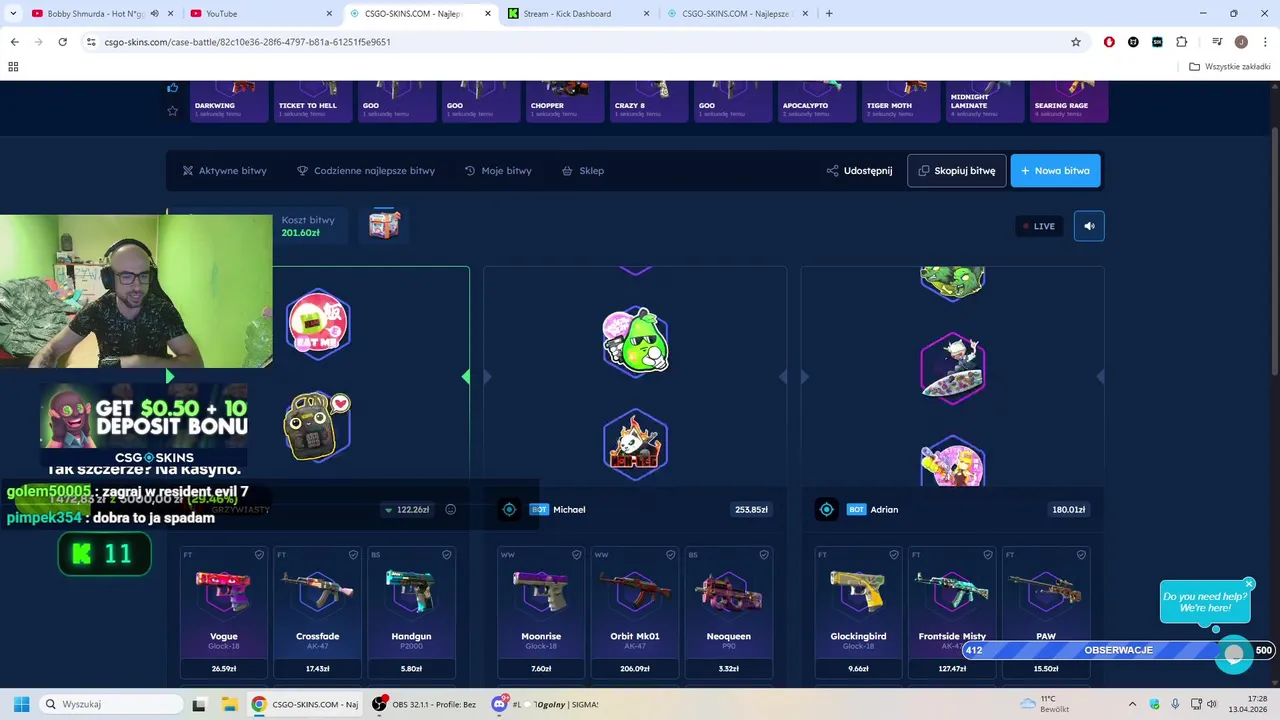This screenshot has width=1280, height=720.
Task: Open the Sklep tab
Action: pos(583,171)
